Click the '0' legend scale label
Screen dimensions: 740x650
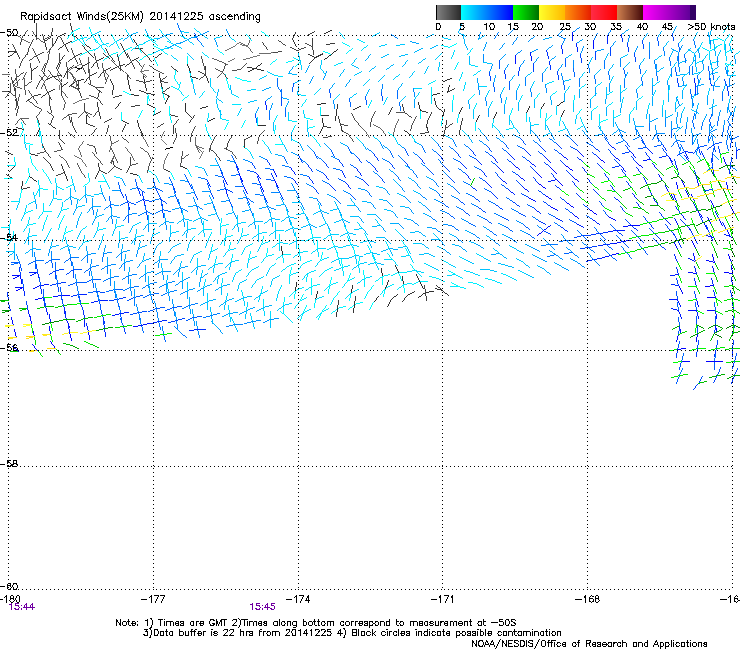point(438,27)
